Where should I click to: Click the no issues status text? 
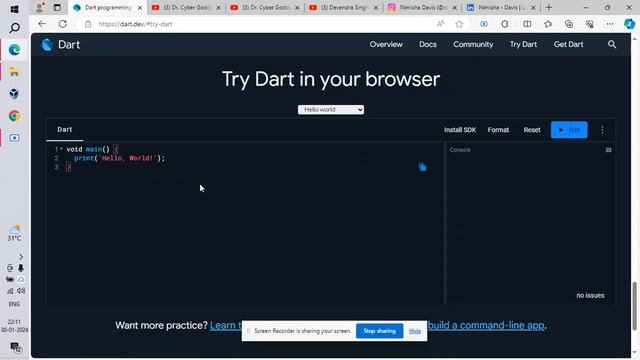coord(590,295)
